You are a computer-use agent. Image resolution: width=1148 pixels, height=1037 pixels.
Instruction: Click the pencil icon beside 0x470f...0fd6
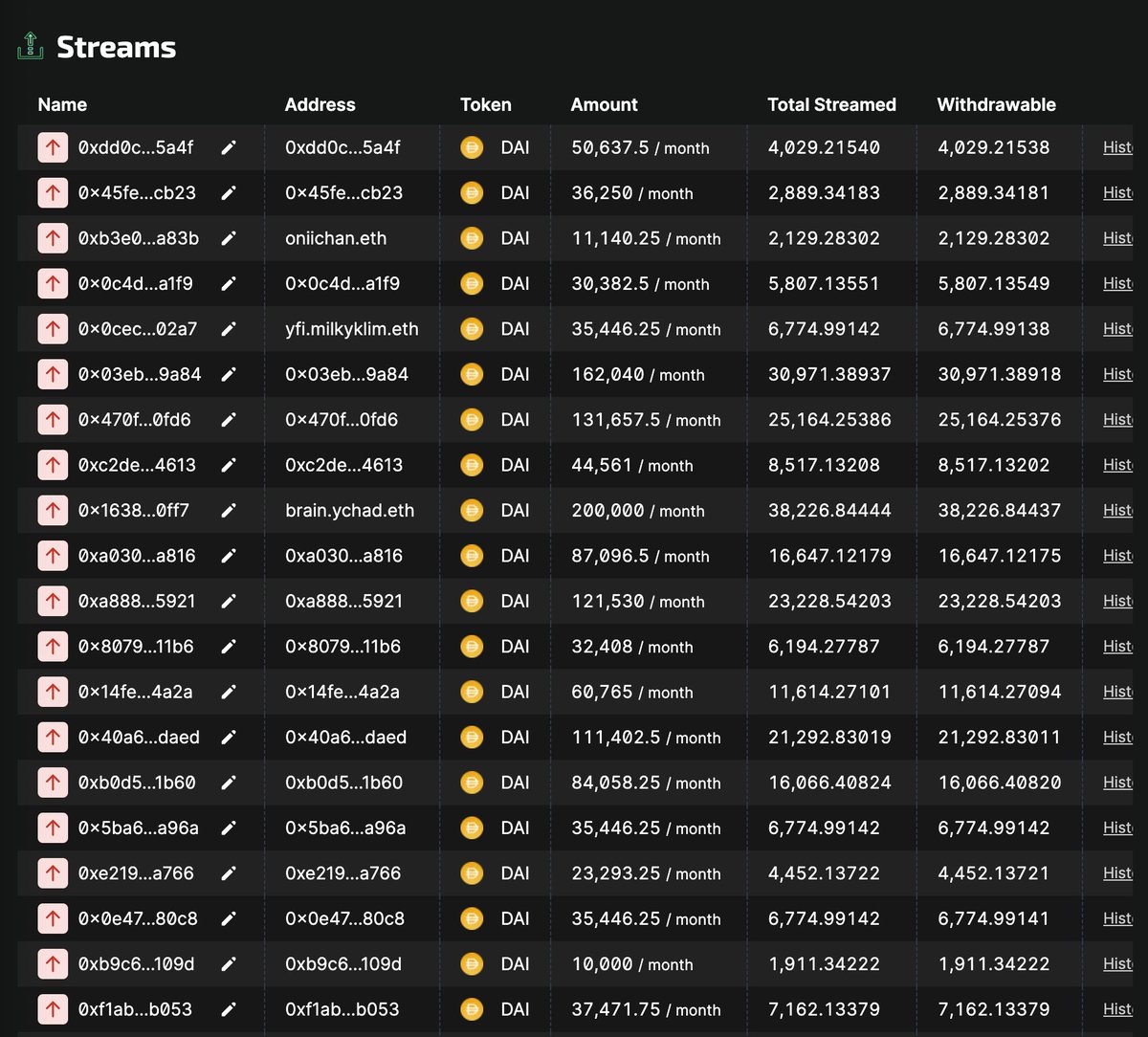(x=228, y=419)
